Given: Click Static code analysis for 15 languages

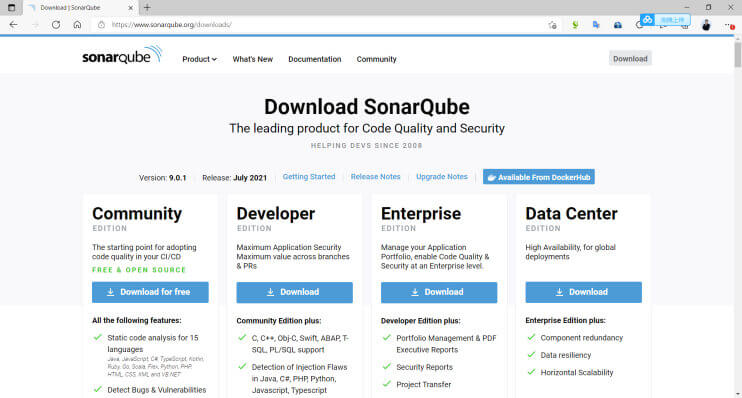Looking at the screenshot, I should (x=153, y=344).
